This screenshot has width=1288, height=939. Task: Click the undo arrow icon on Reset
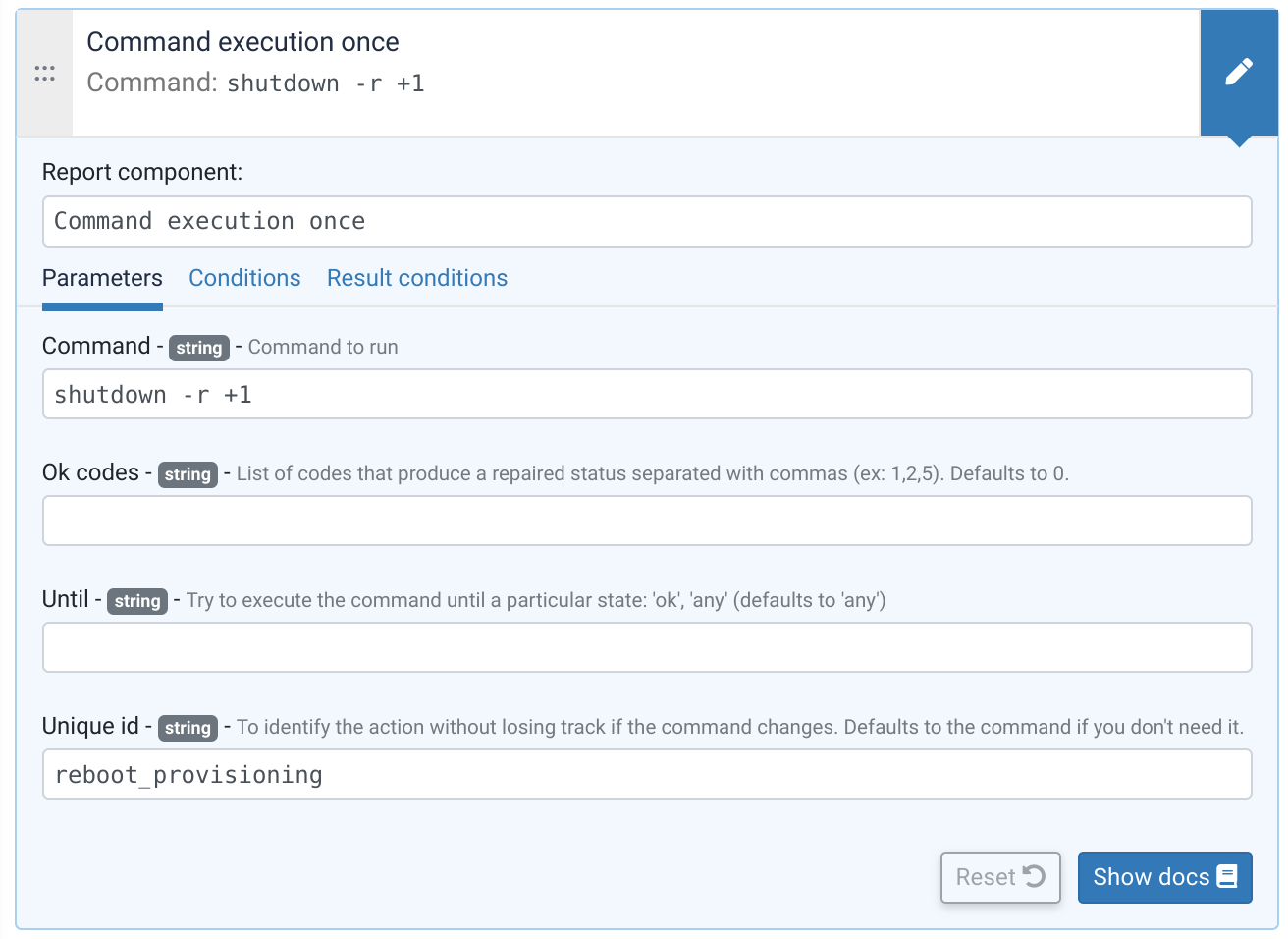point(1034,876)
